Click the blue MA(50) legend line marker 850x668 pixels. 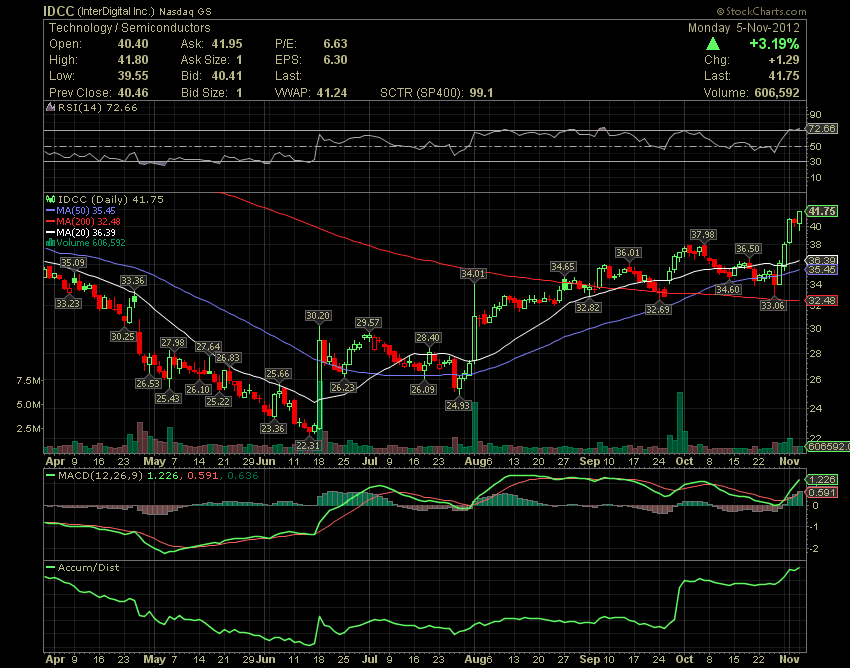(x=51, y=210)
